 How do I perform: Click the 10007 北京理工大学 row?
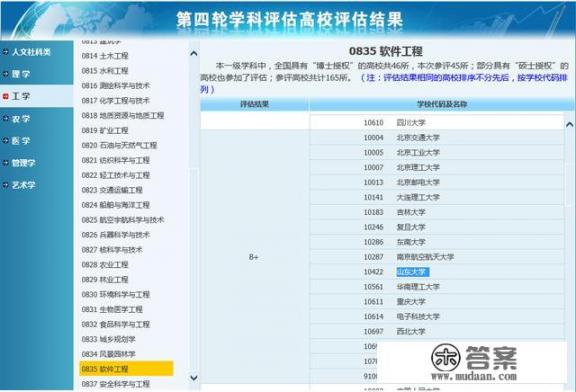[x=436, y=167]
